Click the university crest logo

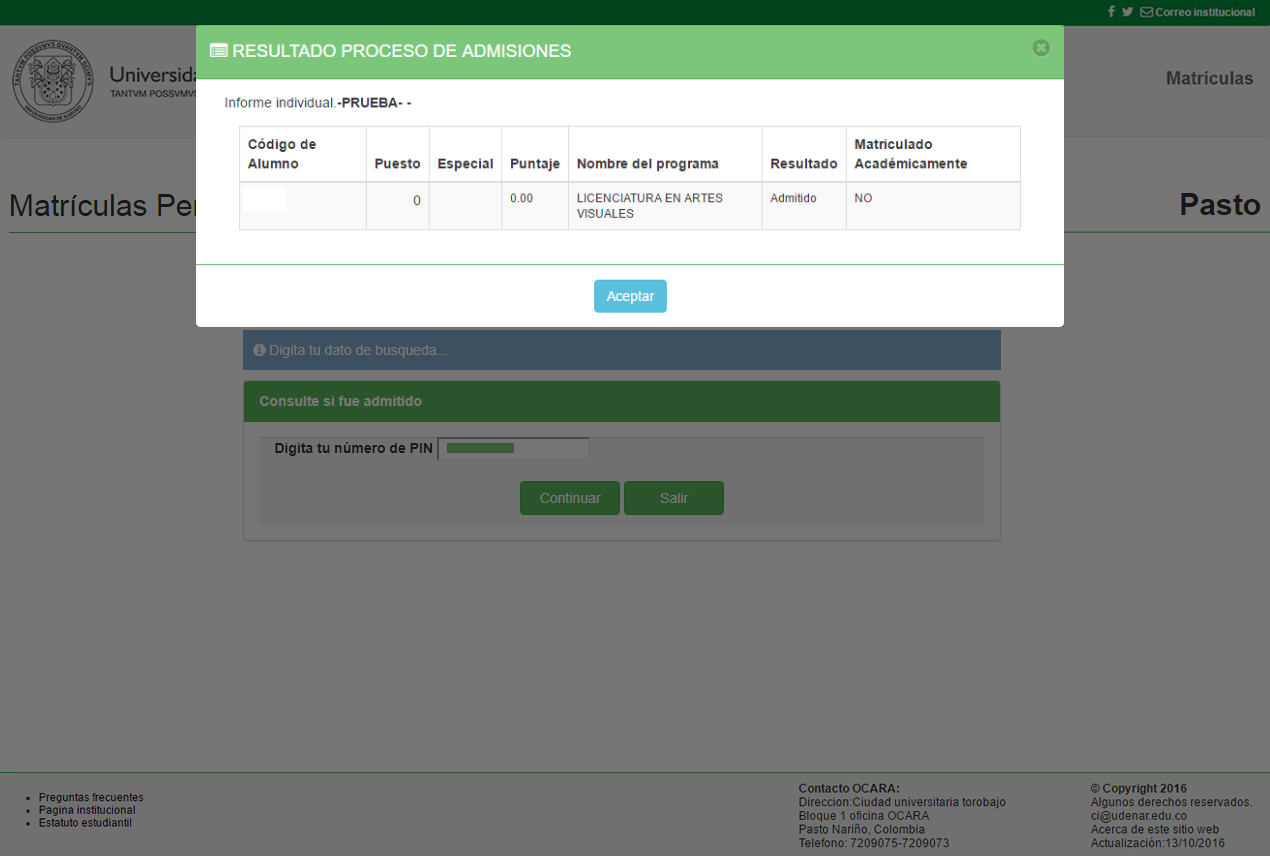[x=52, y=81]
